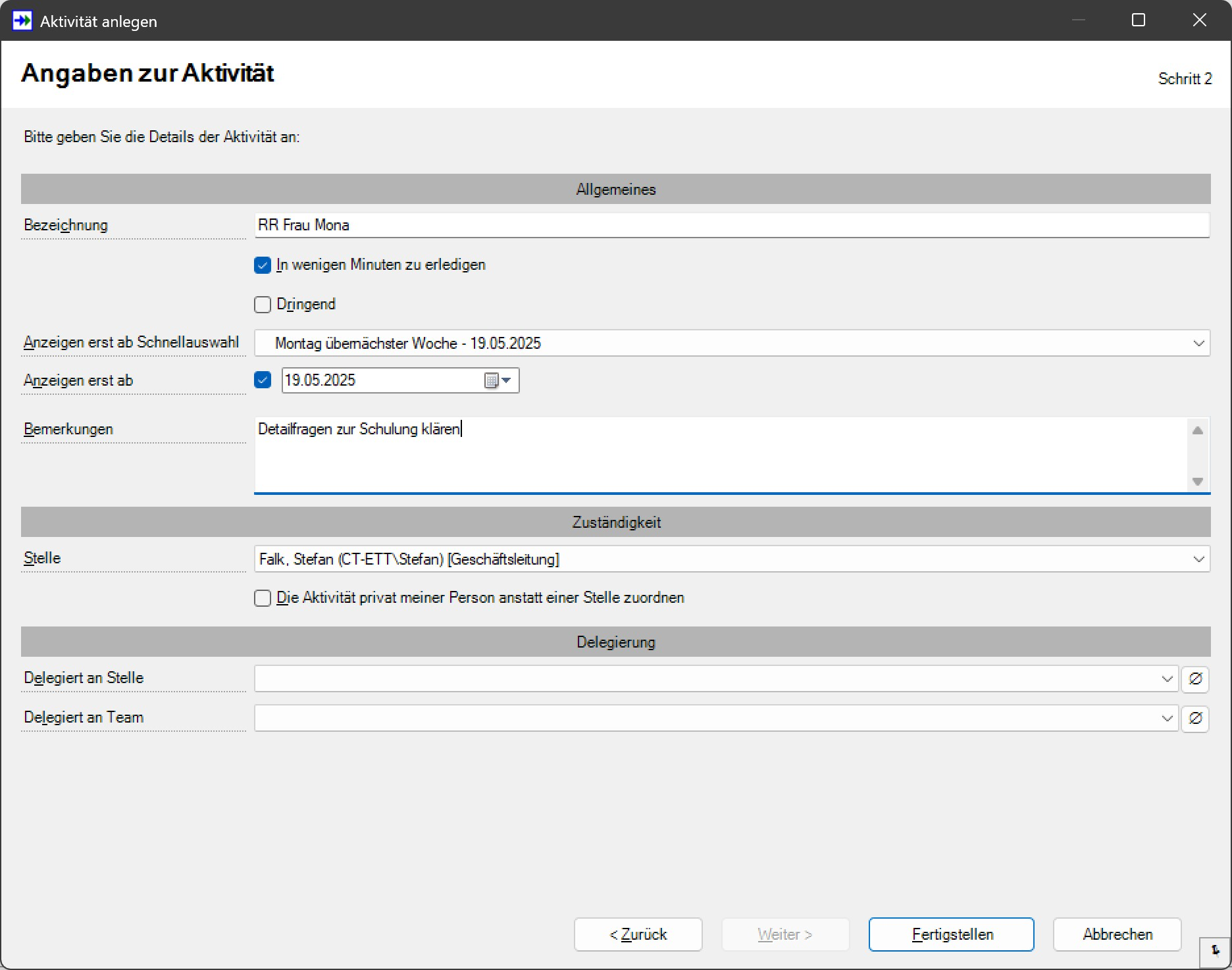
Task: Minimize the Aktivität anlegen window
Action: point(1078,20)
